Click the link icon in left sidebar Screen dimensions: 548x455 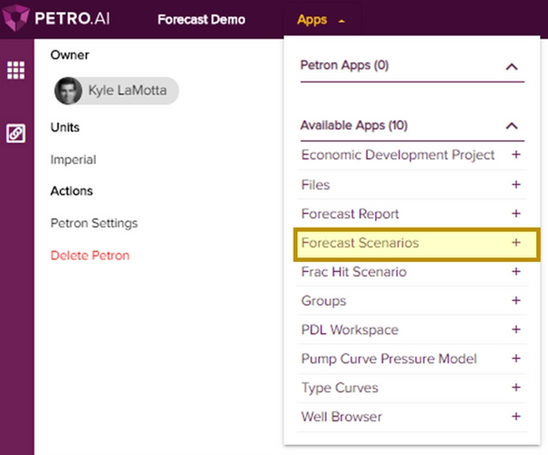16,133
